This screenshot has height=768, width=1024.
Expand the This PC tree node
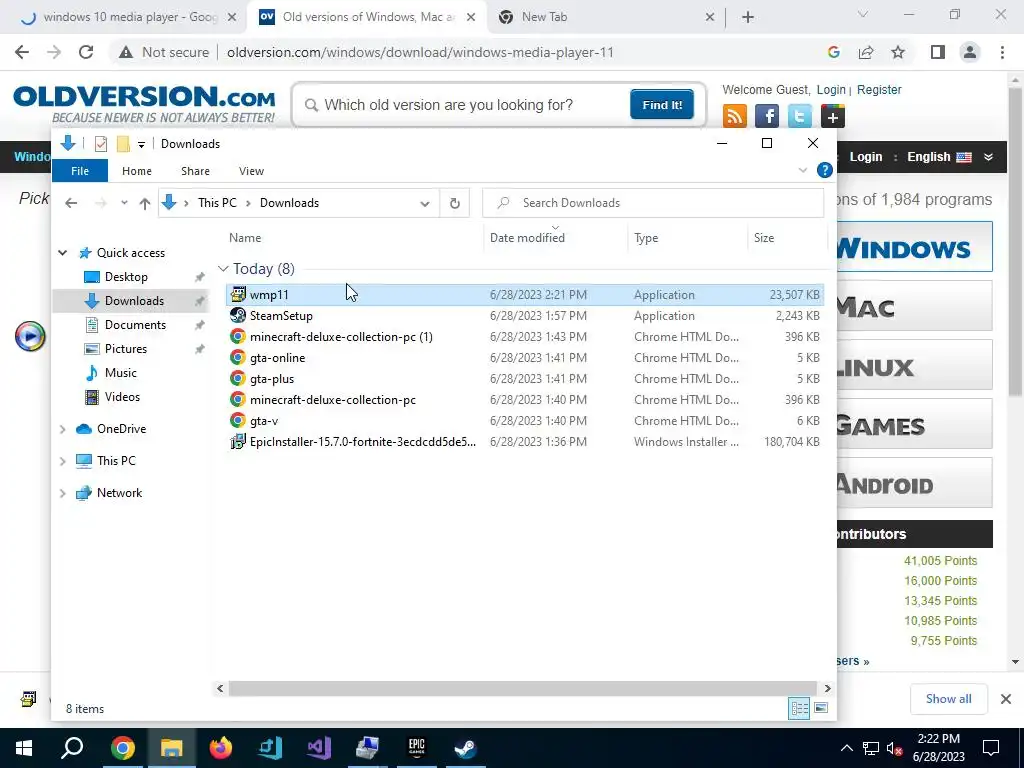pyautogui.click(x=63, y=461)
